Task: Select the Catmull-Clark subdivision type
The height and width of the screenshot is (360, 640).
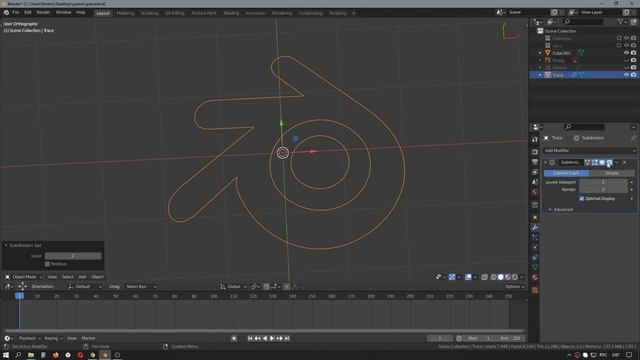Action: (x=566, y=173)
